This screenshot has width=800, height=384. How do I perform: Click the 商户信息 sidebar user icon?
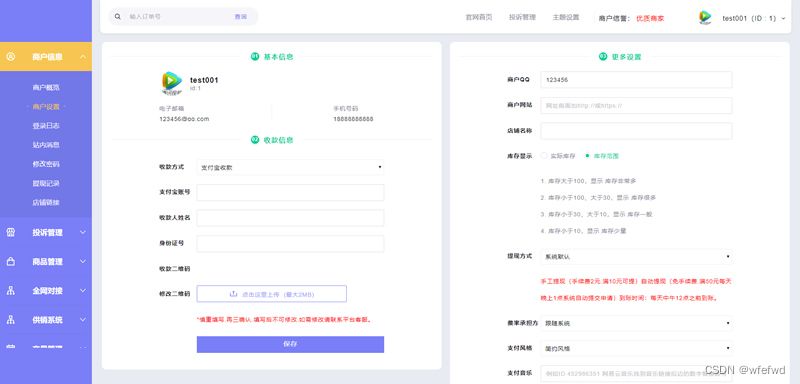coord(11,57)
